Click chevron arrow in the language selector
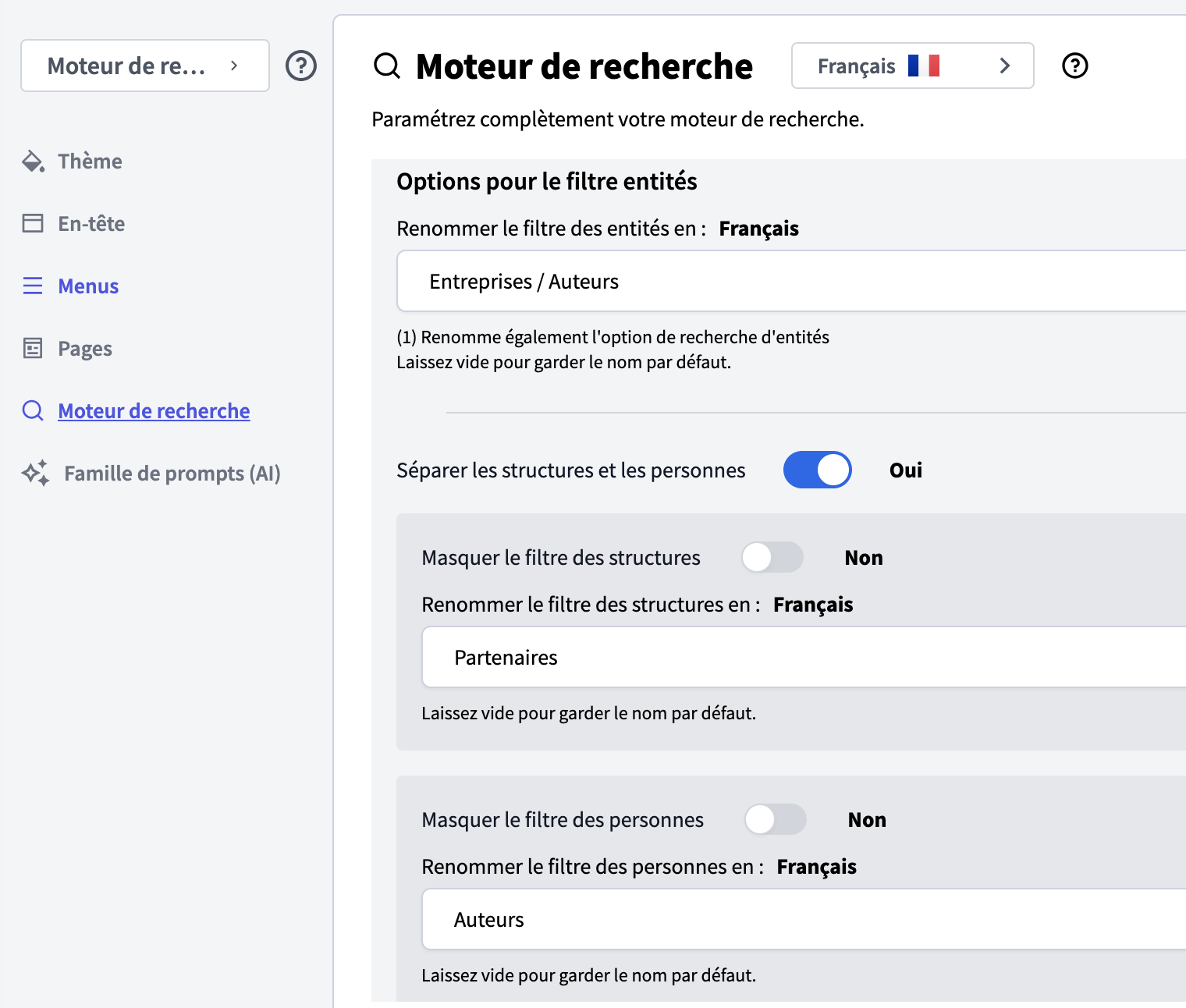This screenshot has width=1186, height=1008. tap(1005, 66)
